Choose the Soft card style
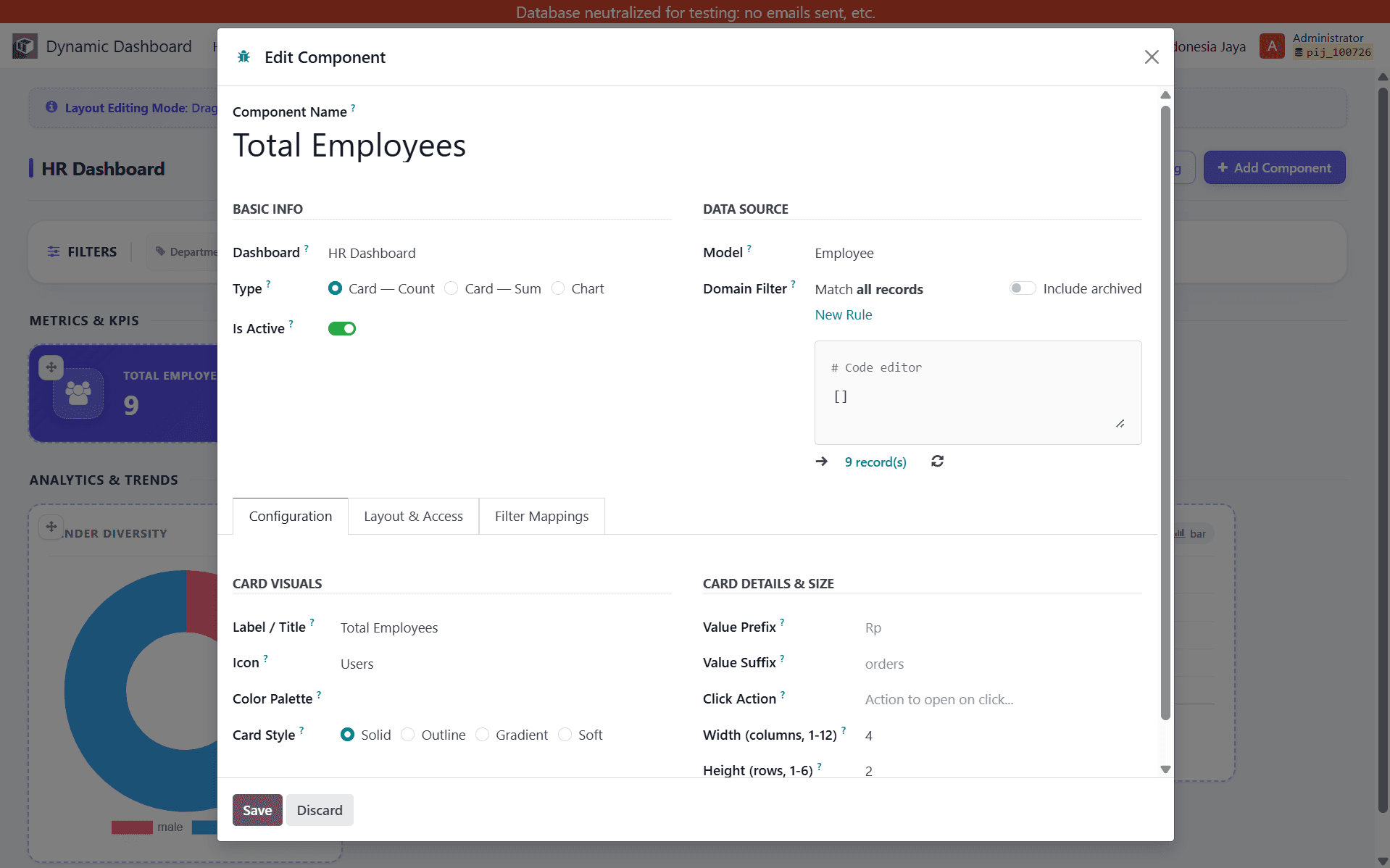 [565, 735]
